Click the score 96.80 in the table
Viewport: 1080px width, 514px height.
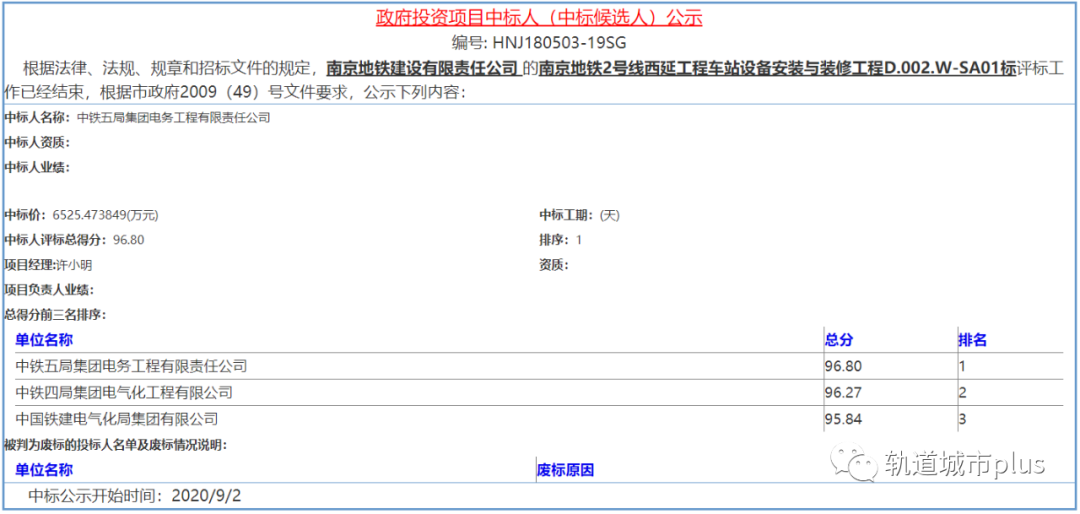click(843, 366)
